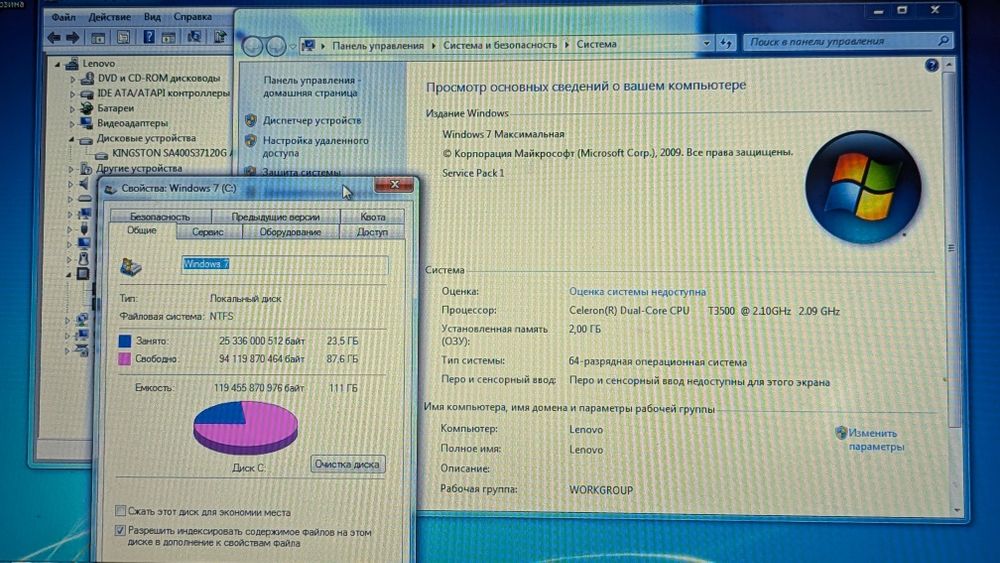1000x563 pixels.
Task: Switch to the Доступ tab
Action: click(x=372, y=232)
